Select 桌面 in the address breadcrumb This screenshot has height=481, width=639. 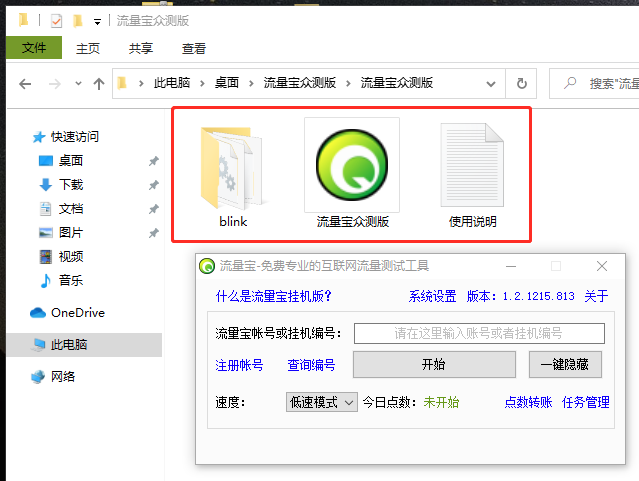point(227,83)
